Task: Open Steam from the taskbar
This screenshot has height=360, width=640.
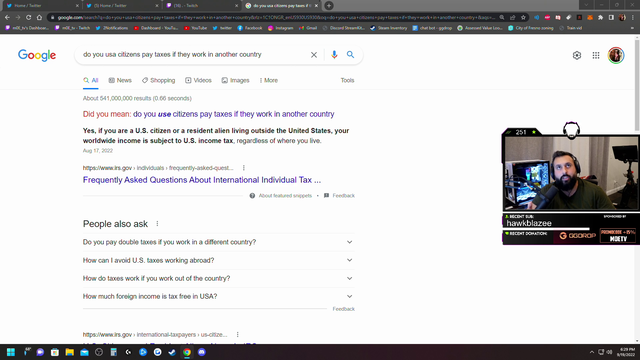Action: [x=172, y=352]
